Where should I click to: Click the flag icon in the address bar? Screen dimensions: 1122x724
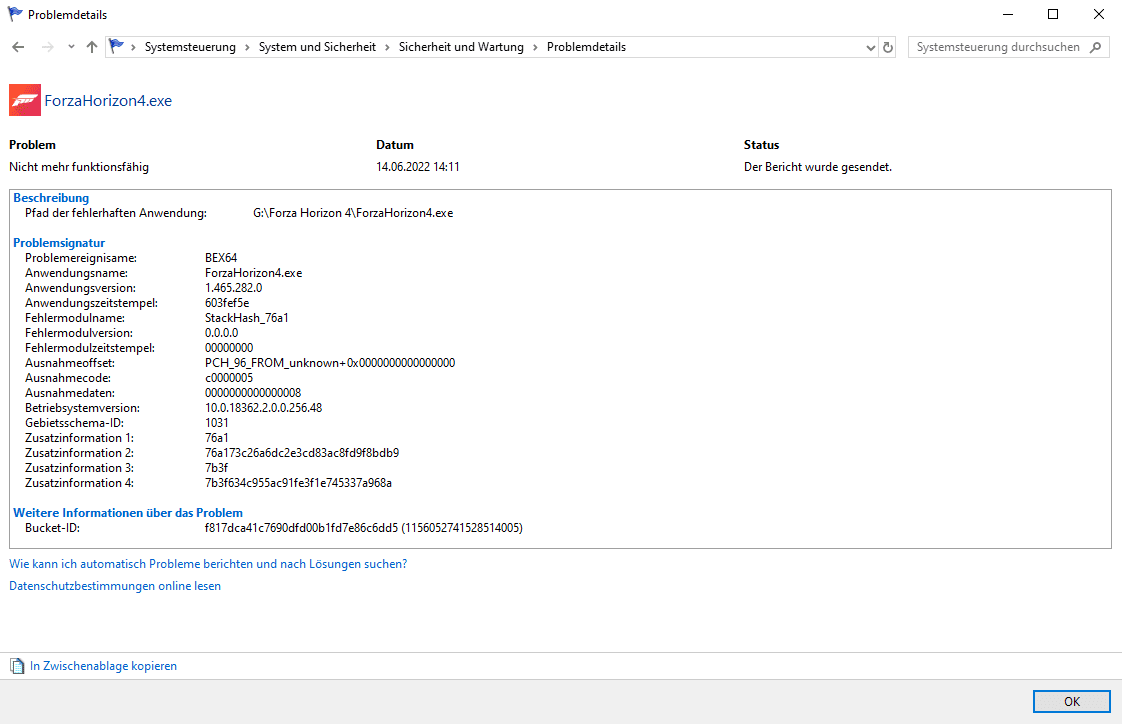tap(116, 47)
